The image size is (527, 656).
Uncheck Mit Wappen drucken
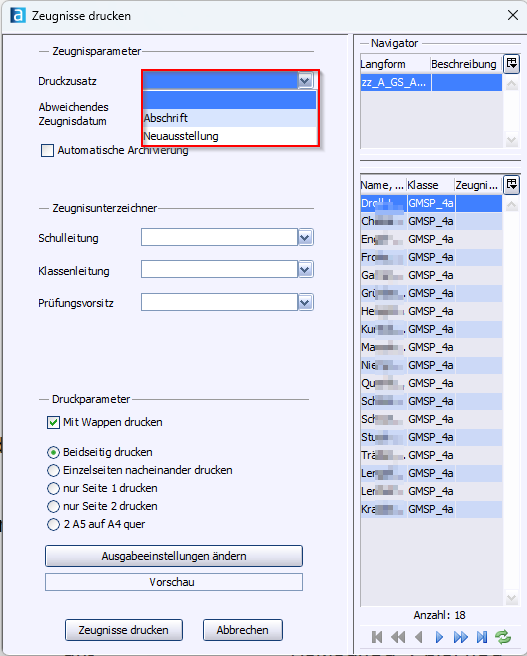tap(54, 423)
